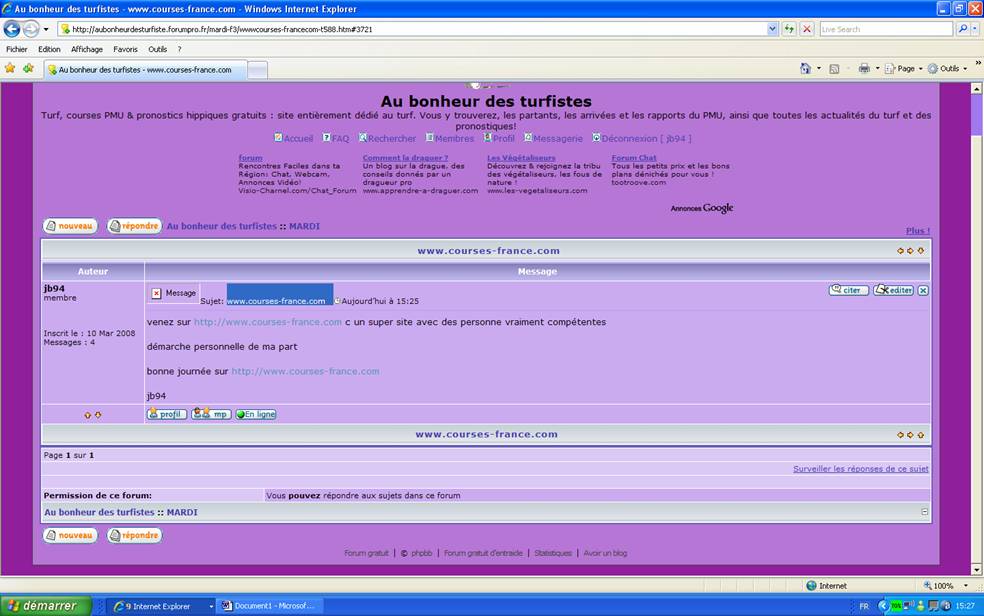The width and height of the screenshot is (984, 616).
Task: Click the 'Inscrit le : 10 Mar 2008' text
Action: click(89, 333)
